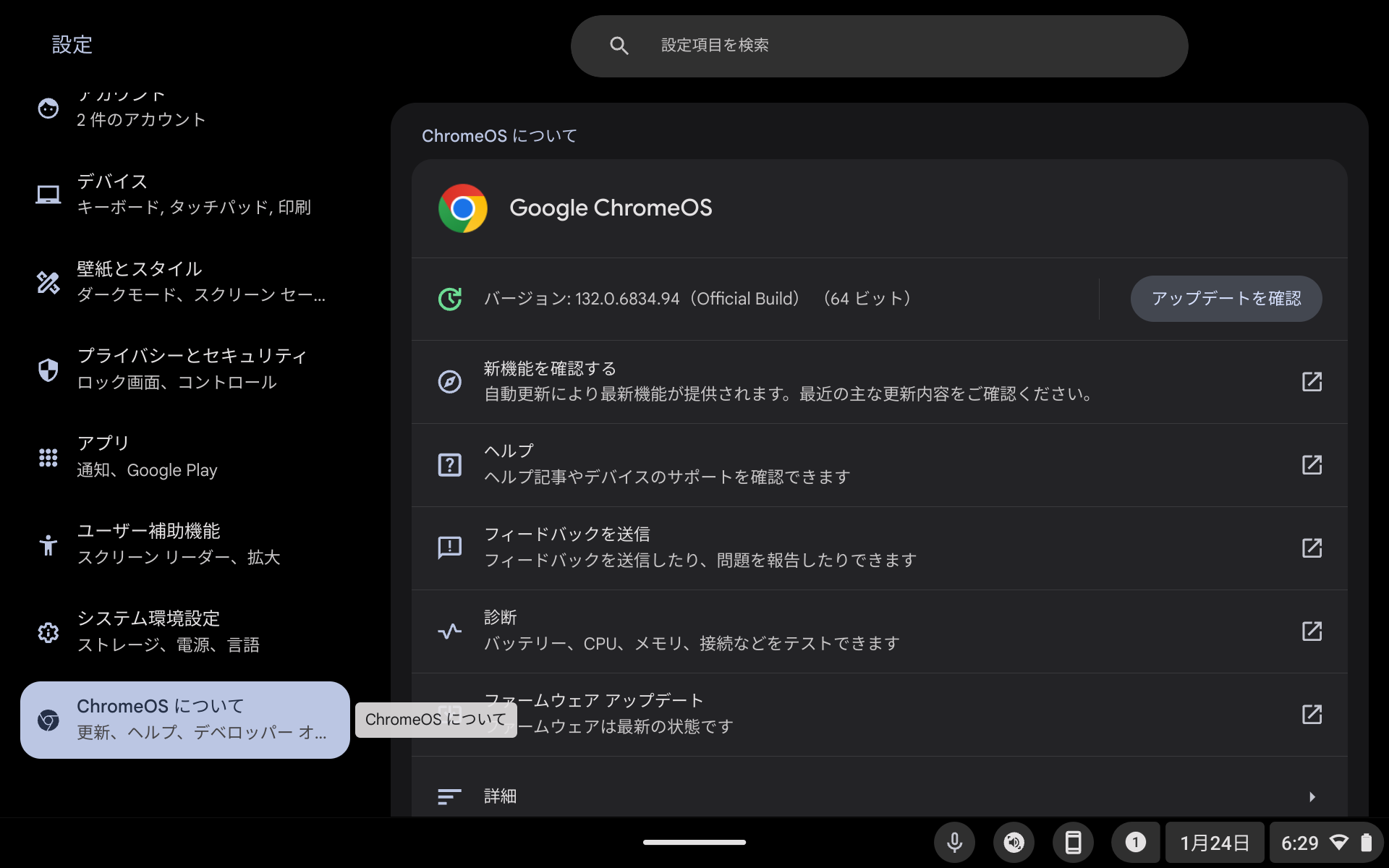Screen dimensions: 1389x868
Task: Click the microphone icon in the shelf
Action: (x=954, y=842)
